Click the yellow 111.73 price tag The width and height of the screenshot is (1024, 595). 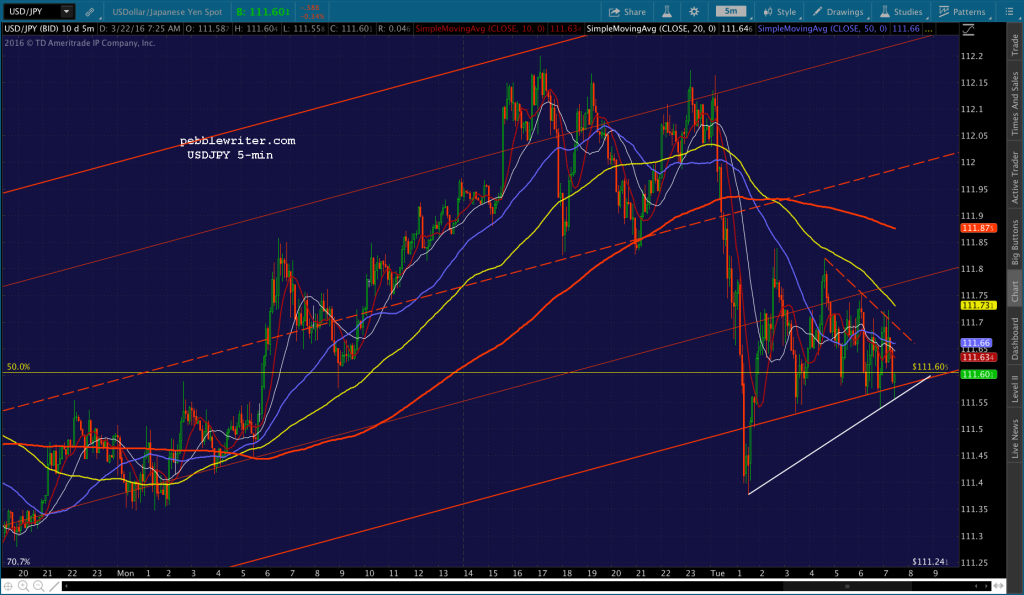pos(978,306)
